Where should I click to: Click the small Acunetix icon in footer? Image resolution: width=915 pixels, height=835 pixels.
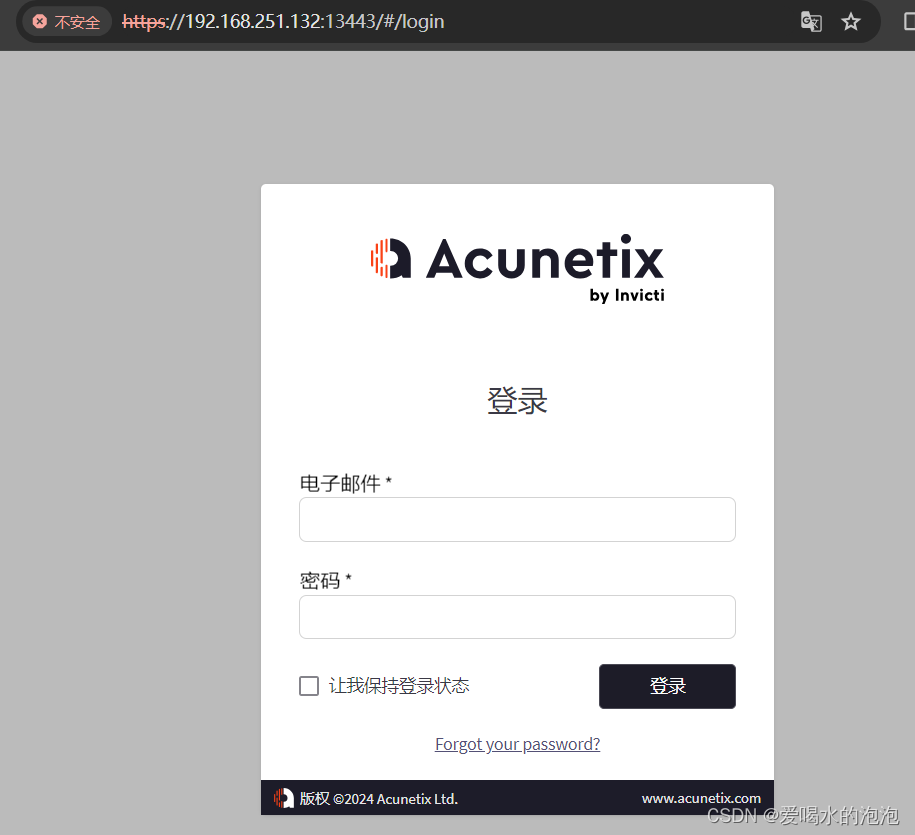[284, 798]
